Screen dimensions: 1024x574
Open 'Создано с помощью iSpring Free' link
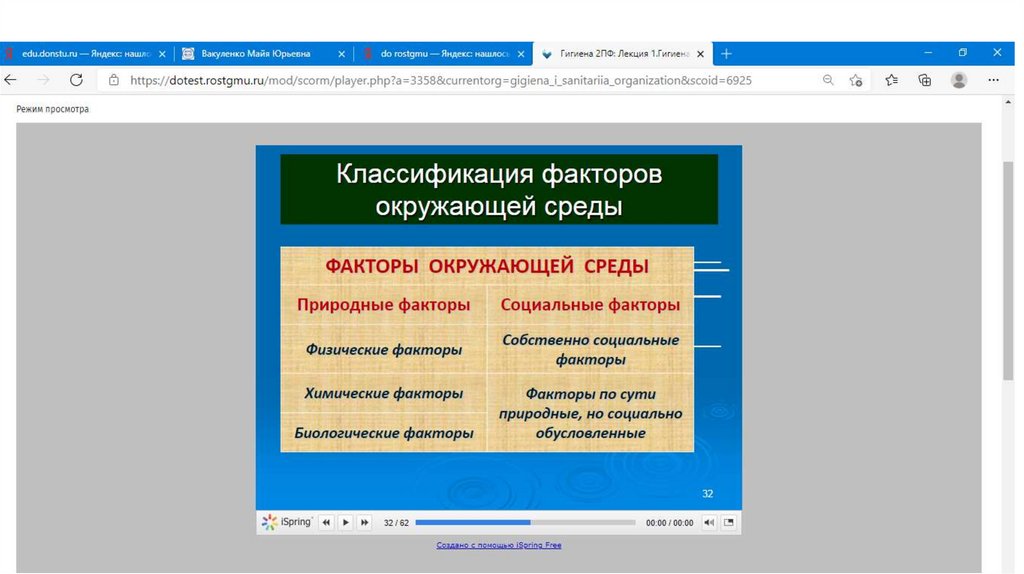tap(498, 545)
